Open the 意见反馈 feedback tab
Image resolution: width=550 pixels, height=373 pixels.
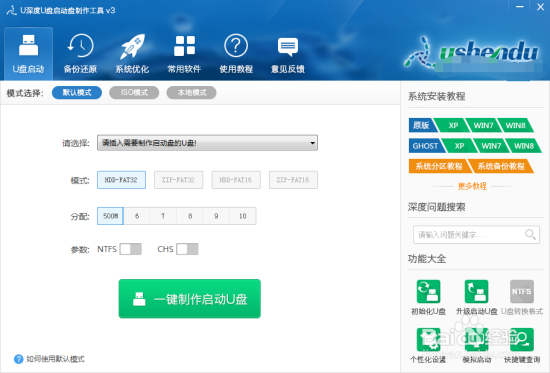(288, 54)
